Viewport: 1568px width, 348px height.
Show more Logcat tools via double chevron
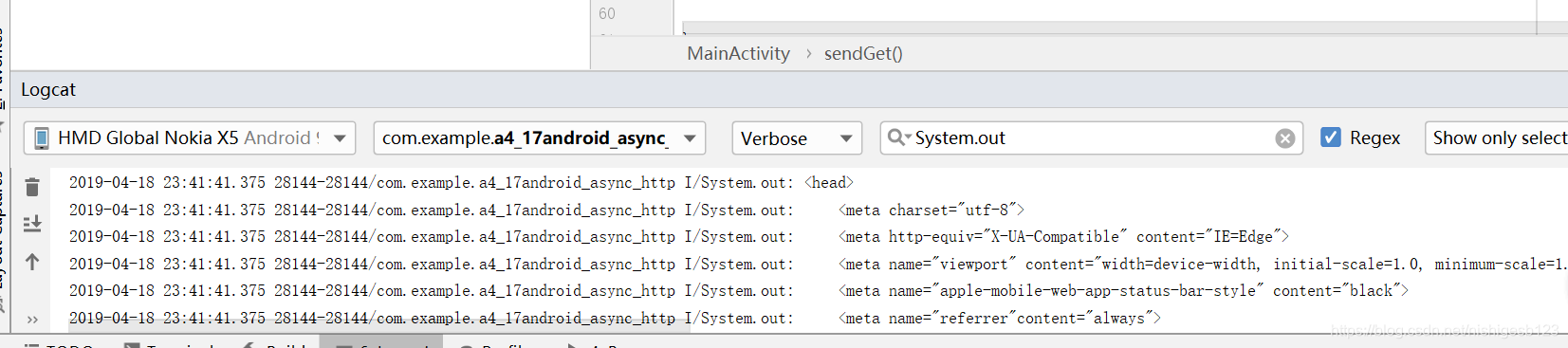point(32,320)
